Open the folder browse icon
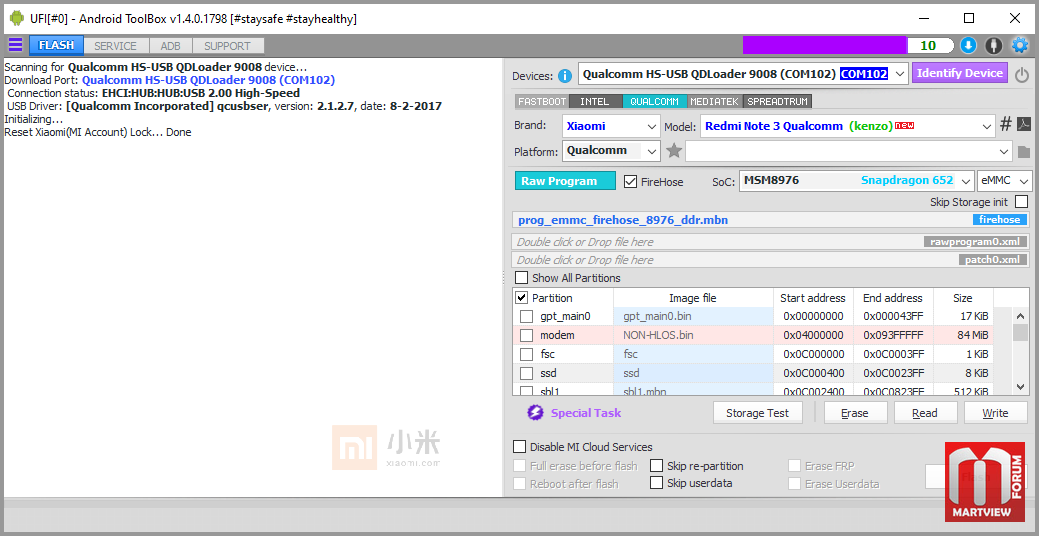Viewport: 1039px width, 536px height. pyautogui.click(x=1023, y=152)
